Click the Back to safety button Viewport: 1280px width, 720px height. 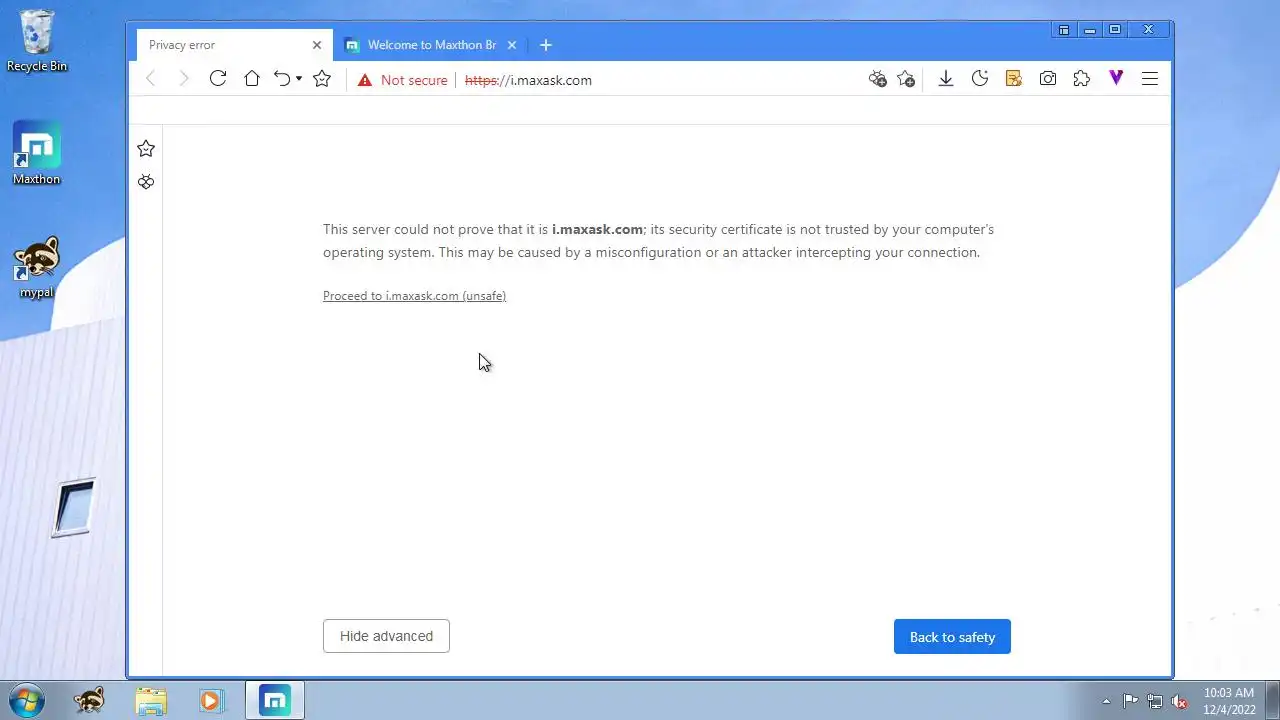click(952, 637)
